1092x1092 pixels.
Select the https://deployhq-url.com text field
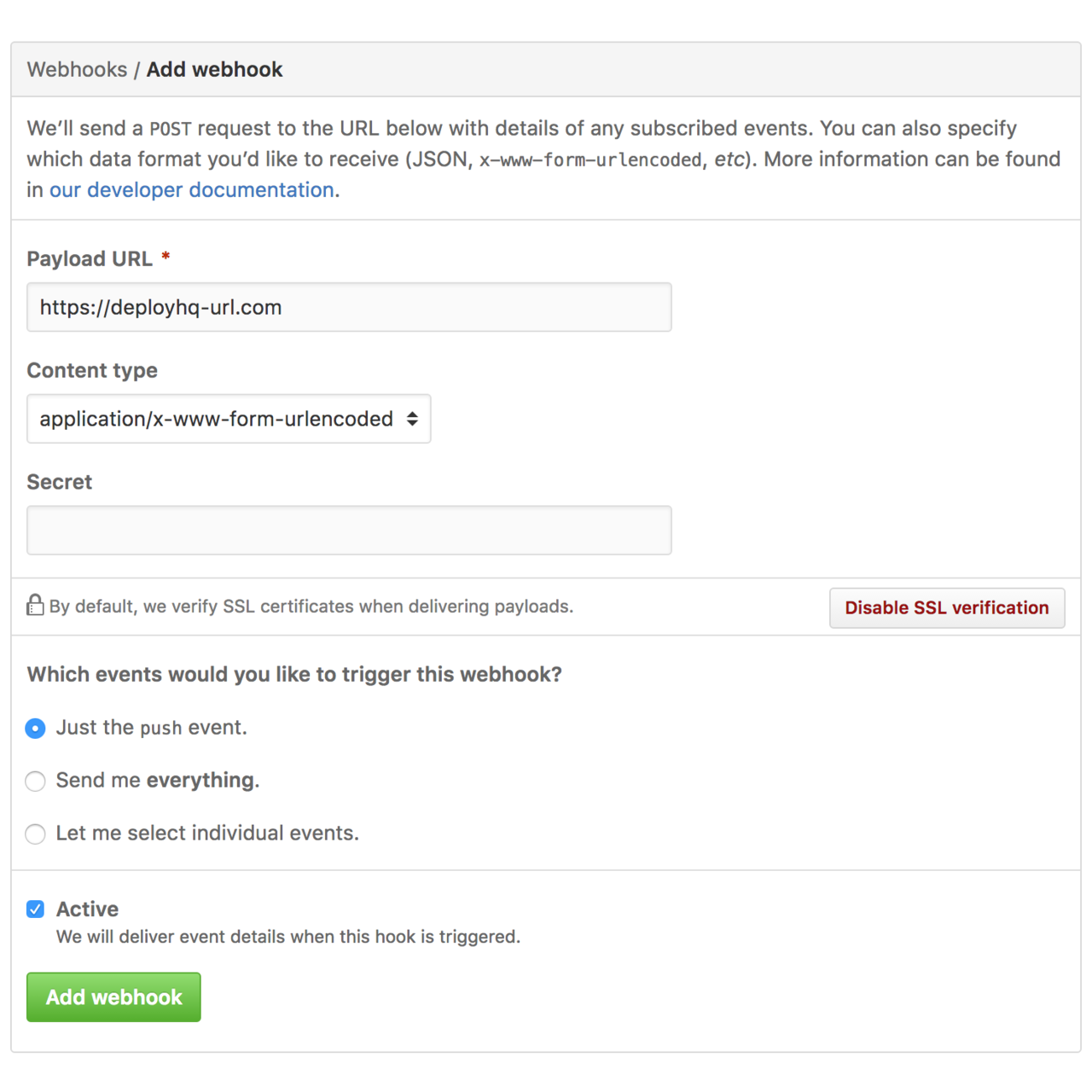pos(349,307)
